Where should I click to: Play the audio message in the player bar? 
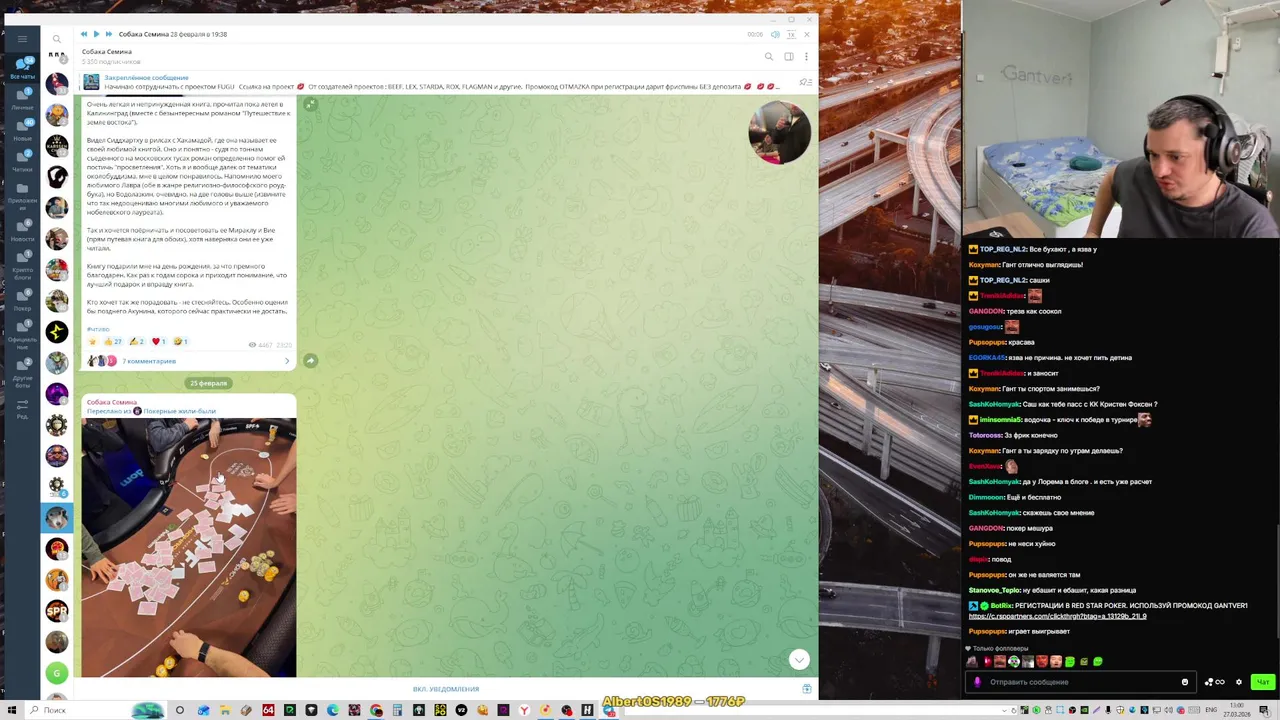click(96, 34)
